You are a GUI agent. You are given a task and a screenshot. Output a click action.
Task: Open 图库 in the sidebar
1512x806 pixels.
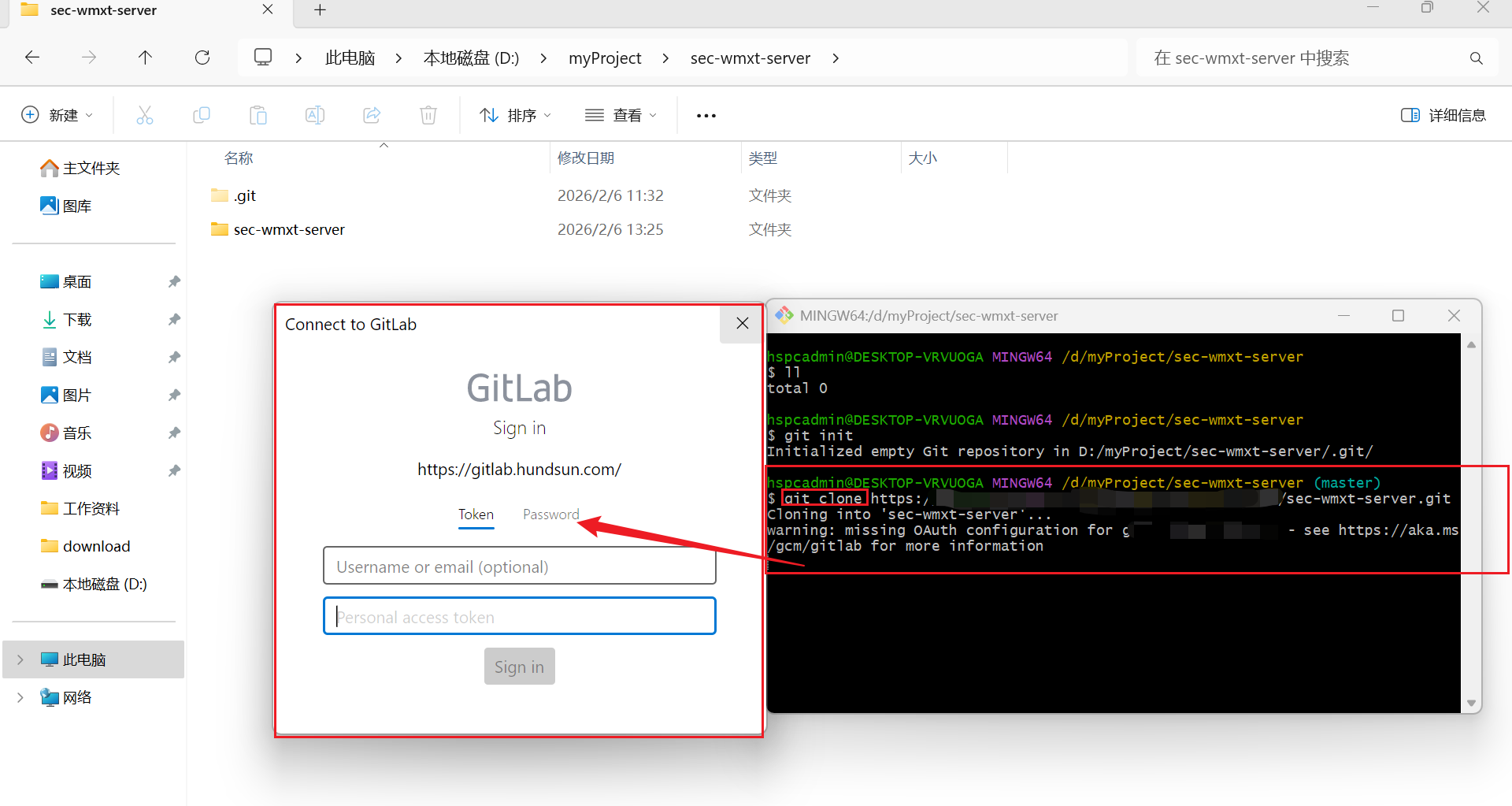coord(66,206)
